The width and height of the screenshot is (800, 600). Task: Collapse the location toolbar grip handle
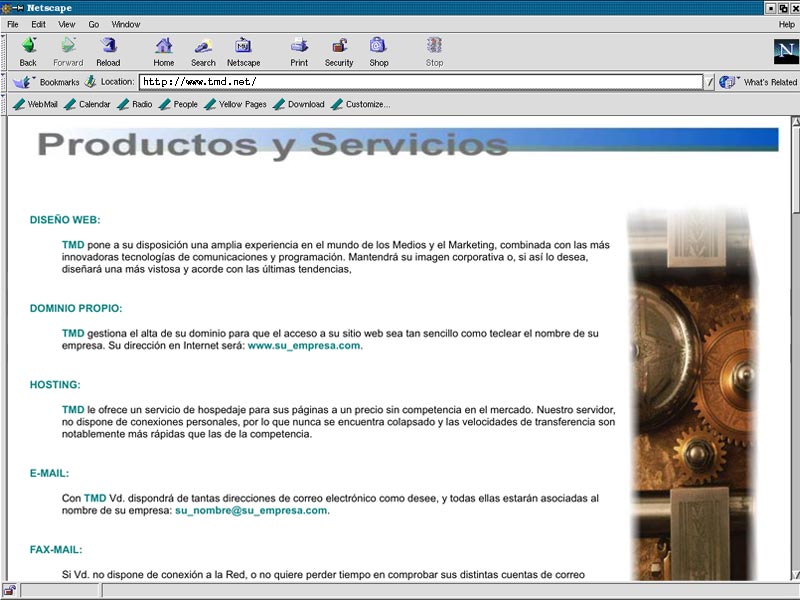(4, 82)
